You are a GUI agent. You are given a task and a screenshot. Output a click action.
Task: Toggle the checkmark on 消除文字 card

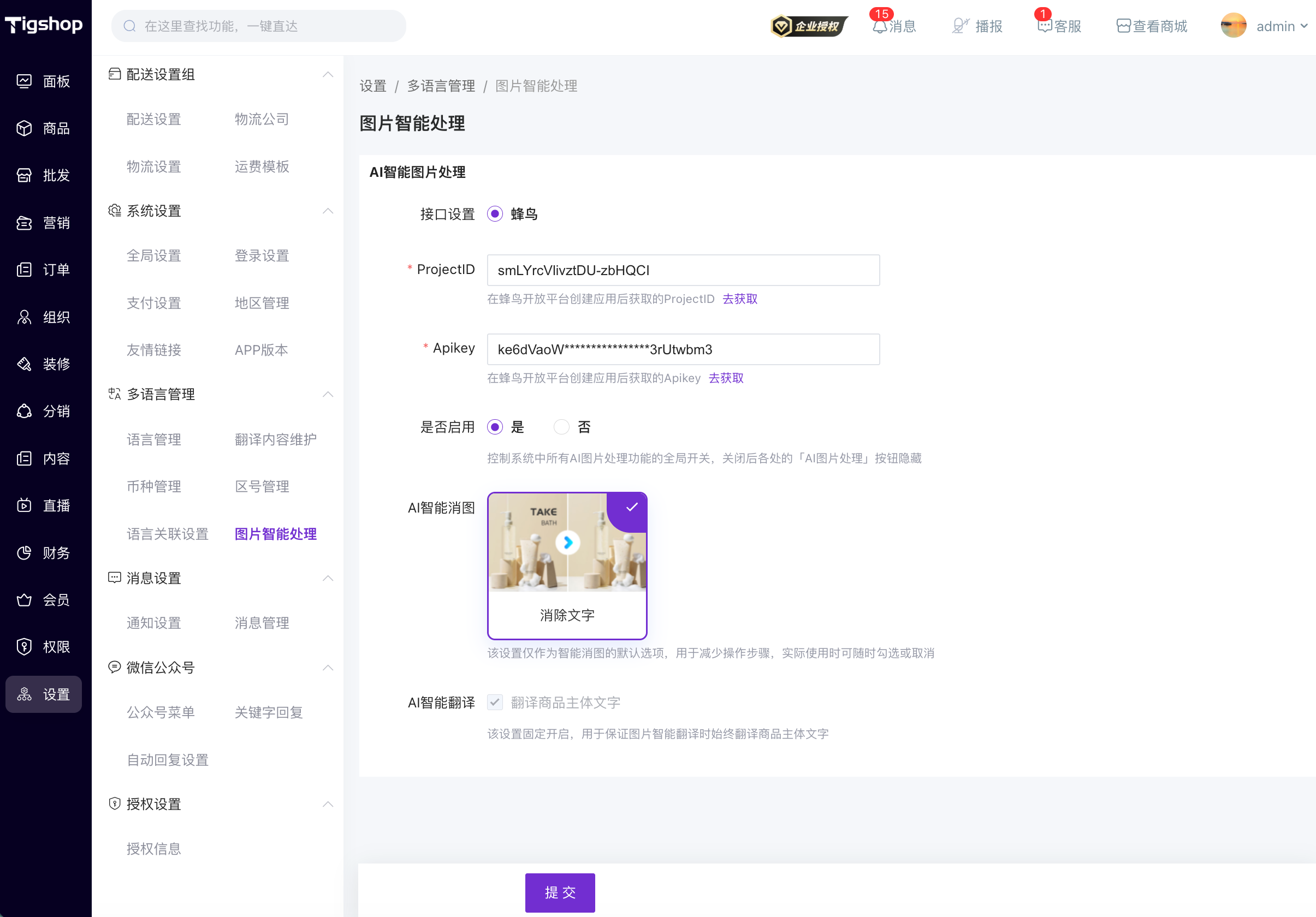tap(632, 507)
